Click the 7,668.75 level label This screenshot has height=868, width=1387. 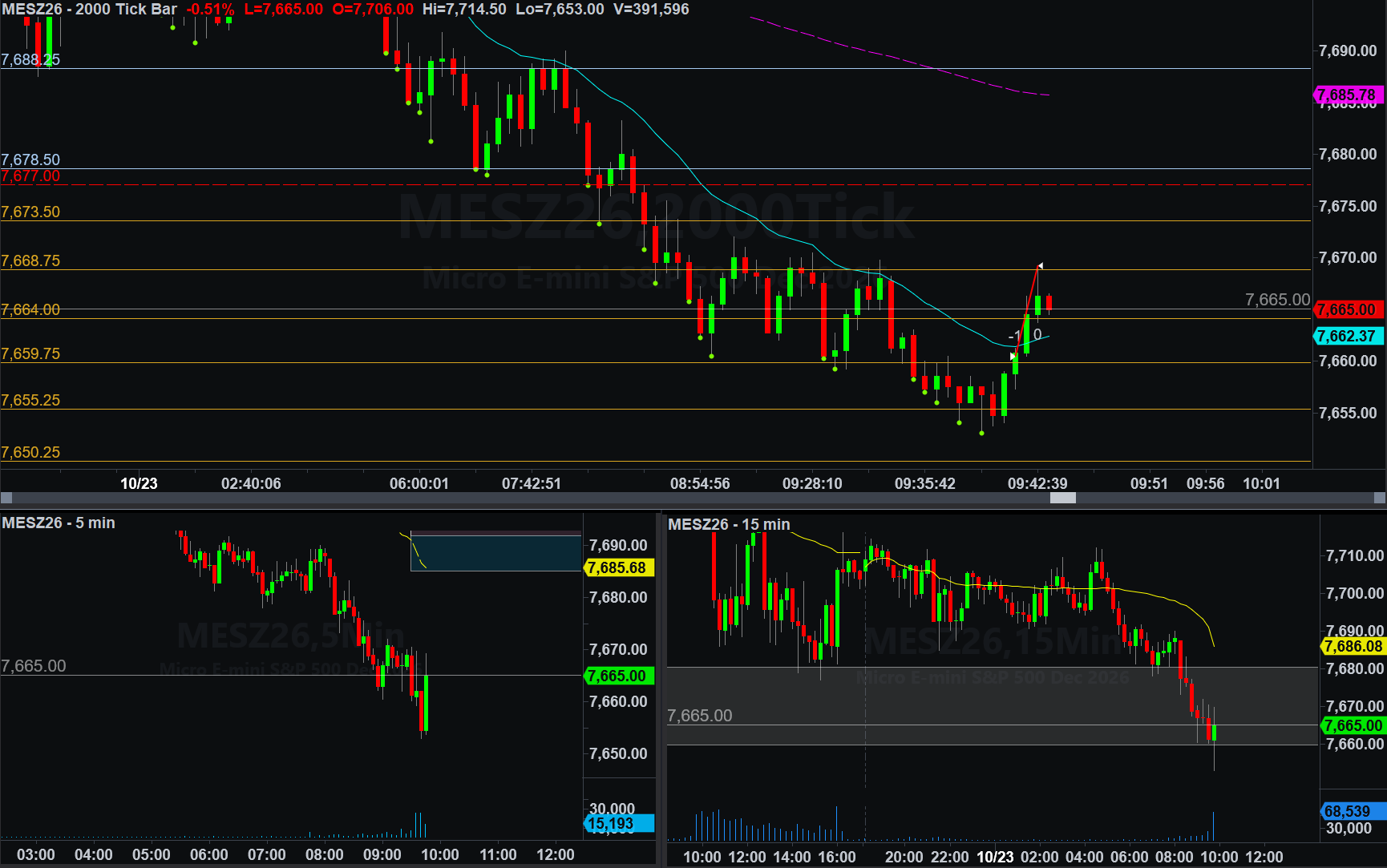(30, 260)
